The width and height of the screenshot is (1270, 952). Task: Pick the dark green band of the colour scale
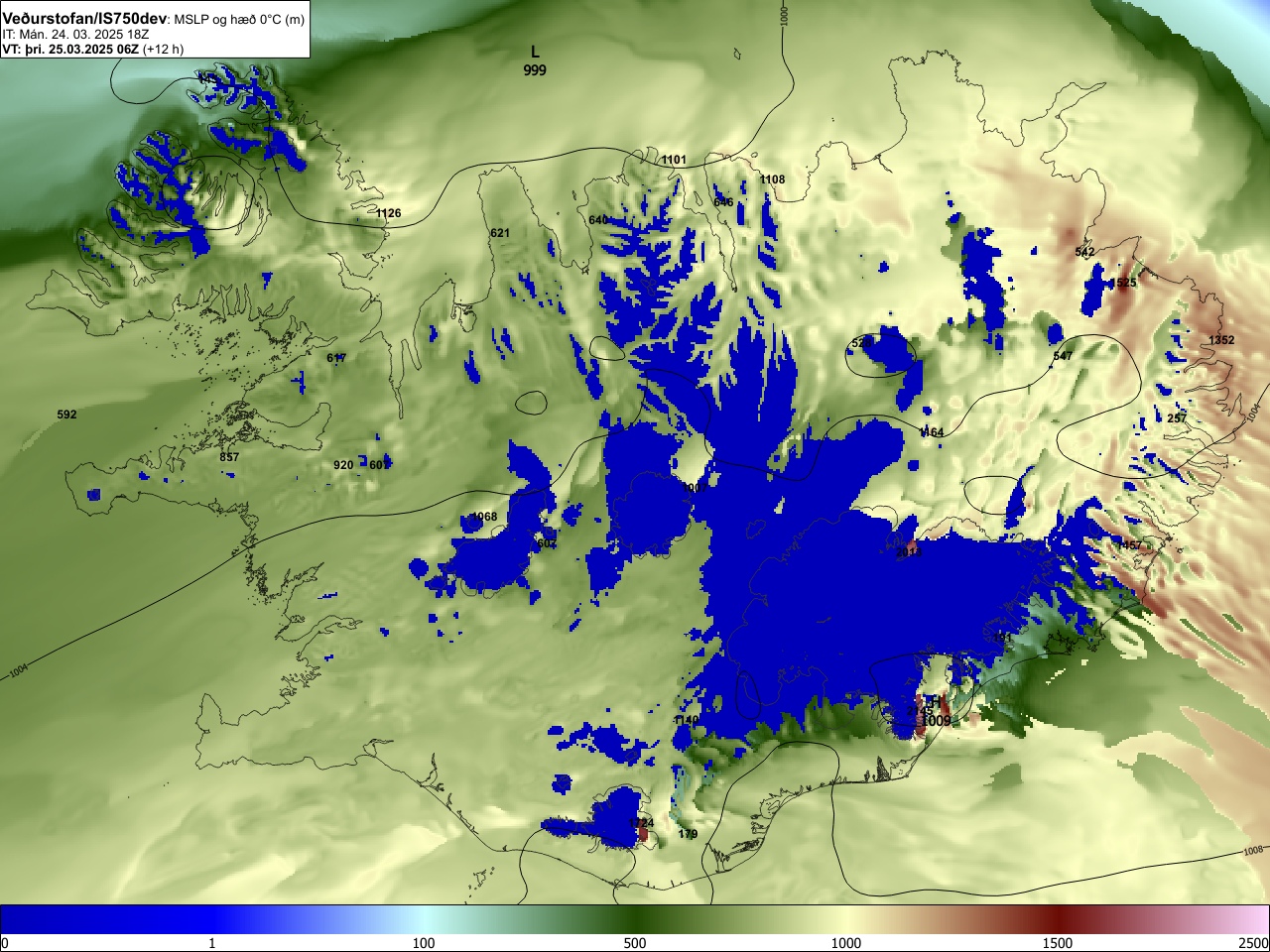tap(635, 919)
